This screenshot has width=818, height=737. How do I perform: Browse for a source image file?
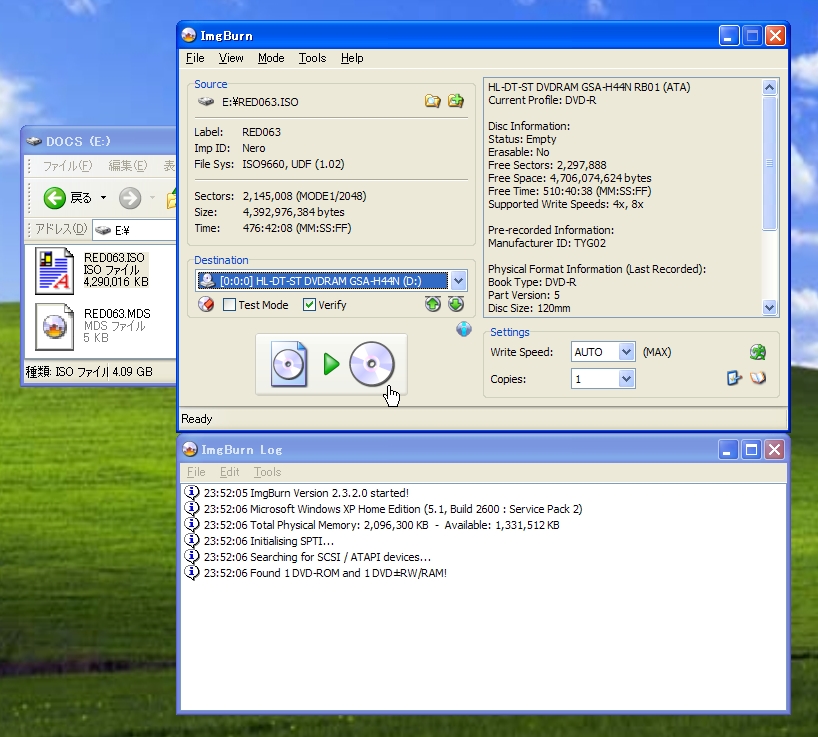click(432, 101)
